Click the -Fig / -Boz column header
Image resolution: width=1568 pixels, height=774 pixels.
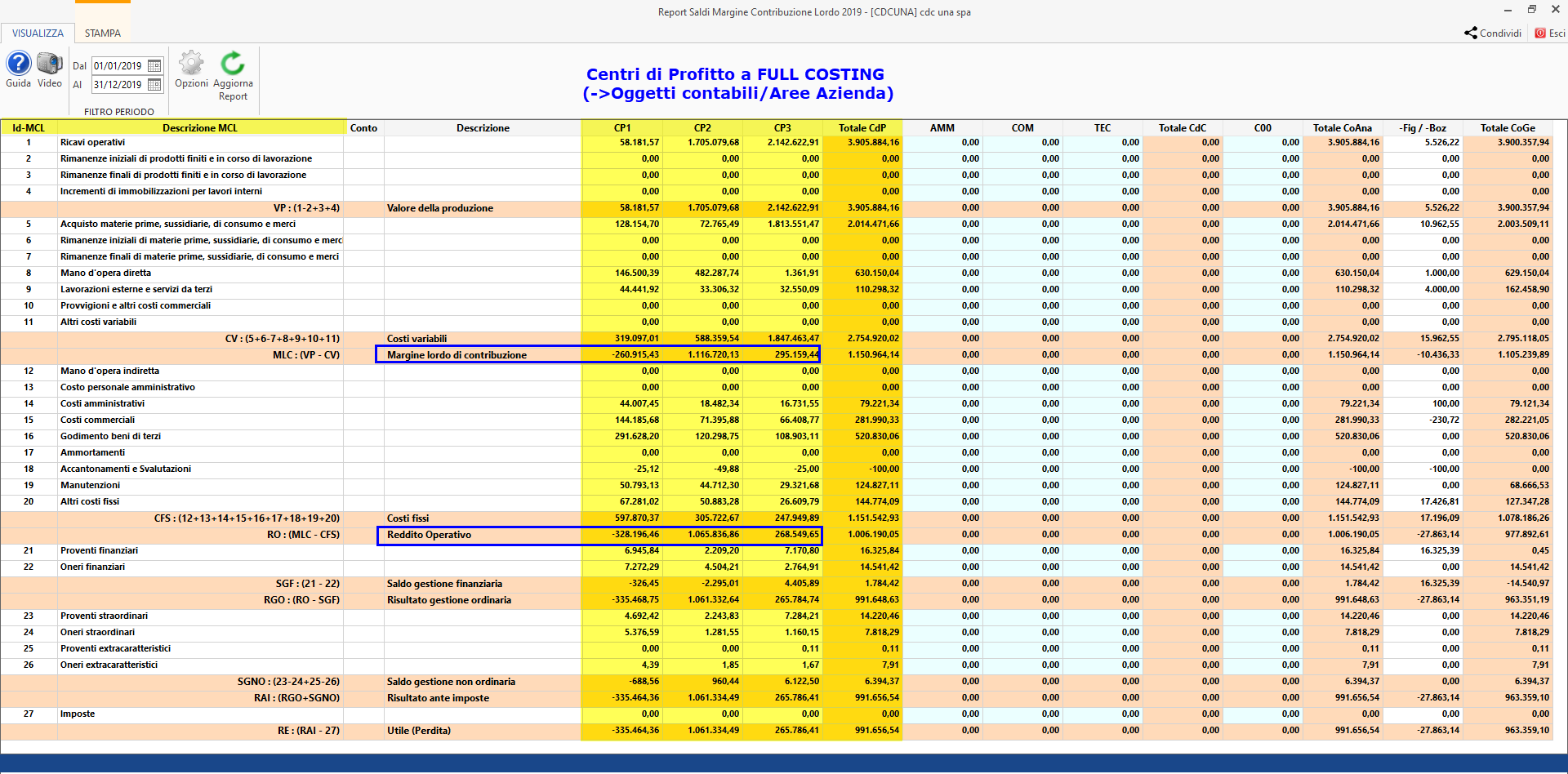1423,128
